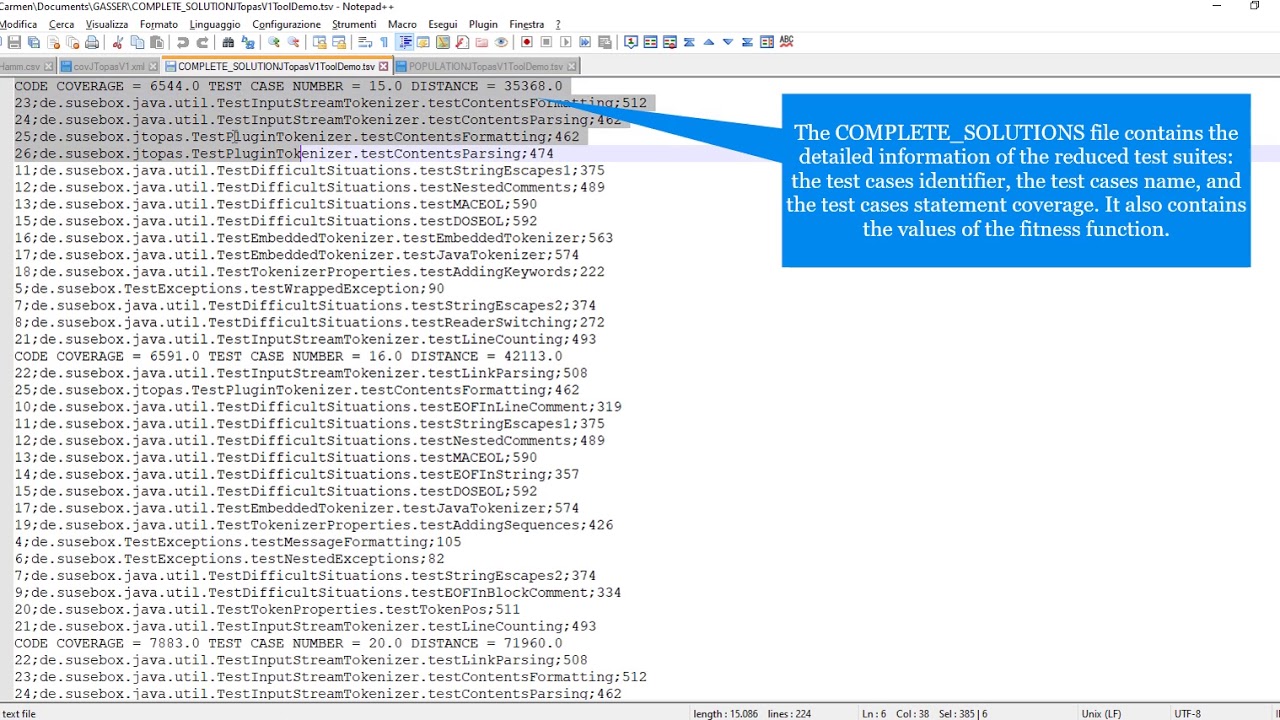Toggle synchronized vertical scrolling

(x=320, y=42)
